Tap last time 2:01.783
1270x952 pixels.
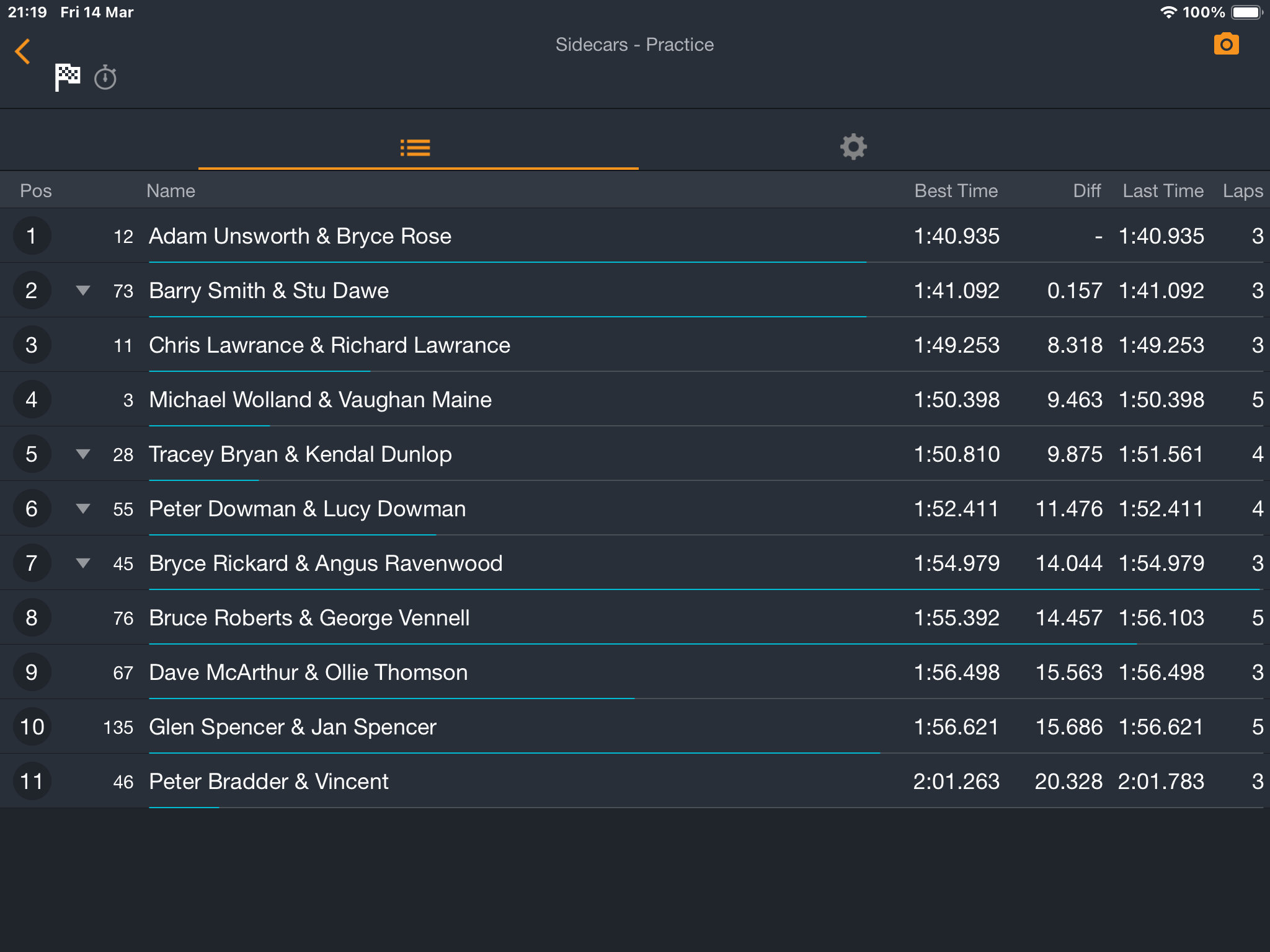1161,781
